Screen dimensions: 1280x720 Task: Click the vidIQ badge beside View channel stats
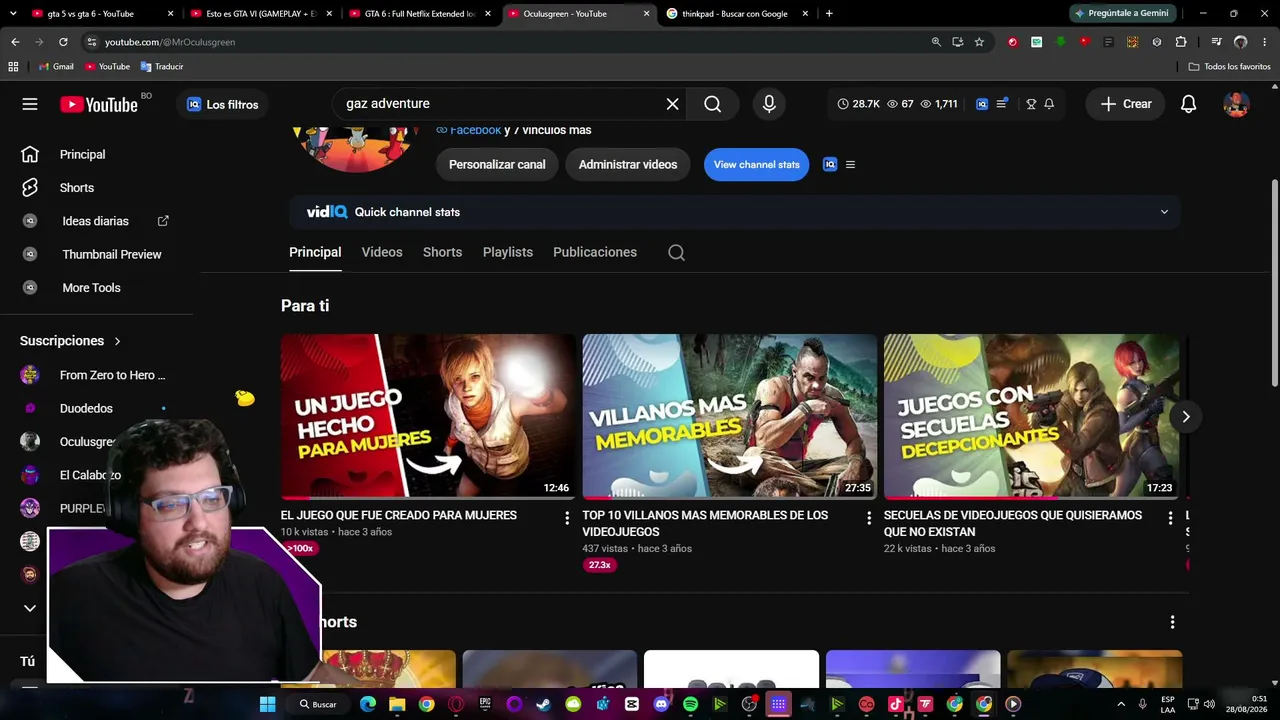coord(829,165)
